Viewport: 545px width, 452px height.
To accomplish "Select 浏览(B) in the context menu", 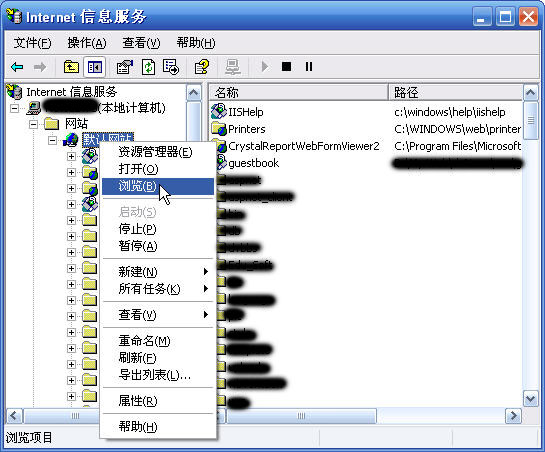I will pos(158,186).
